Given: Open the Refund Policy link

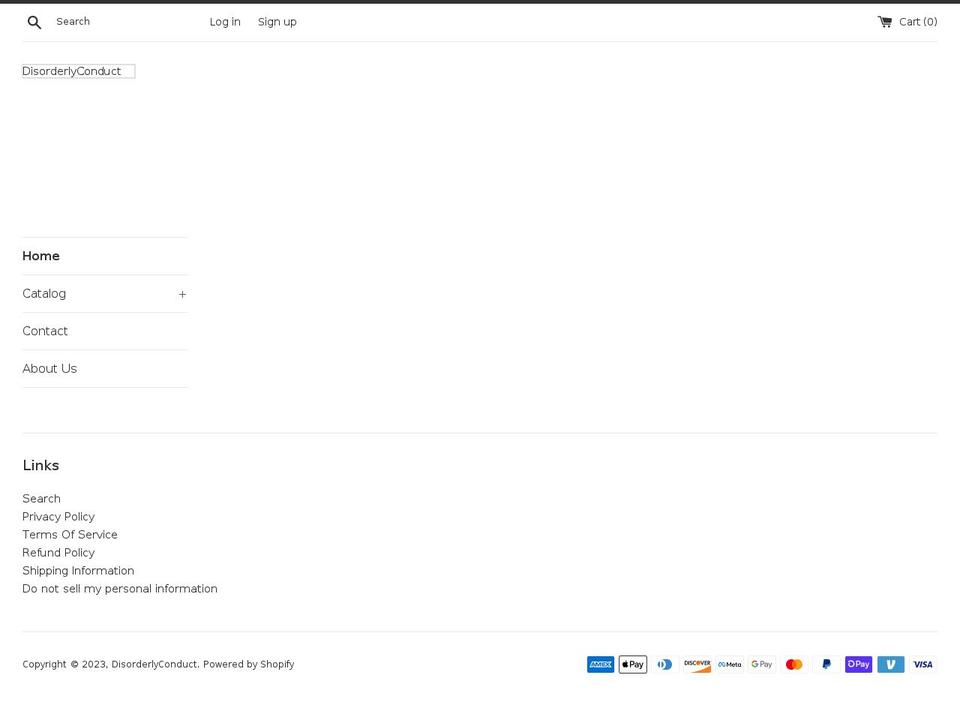Looking at the screenshot, I should 59,553.
